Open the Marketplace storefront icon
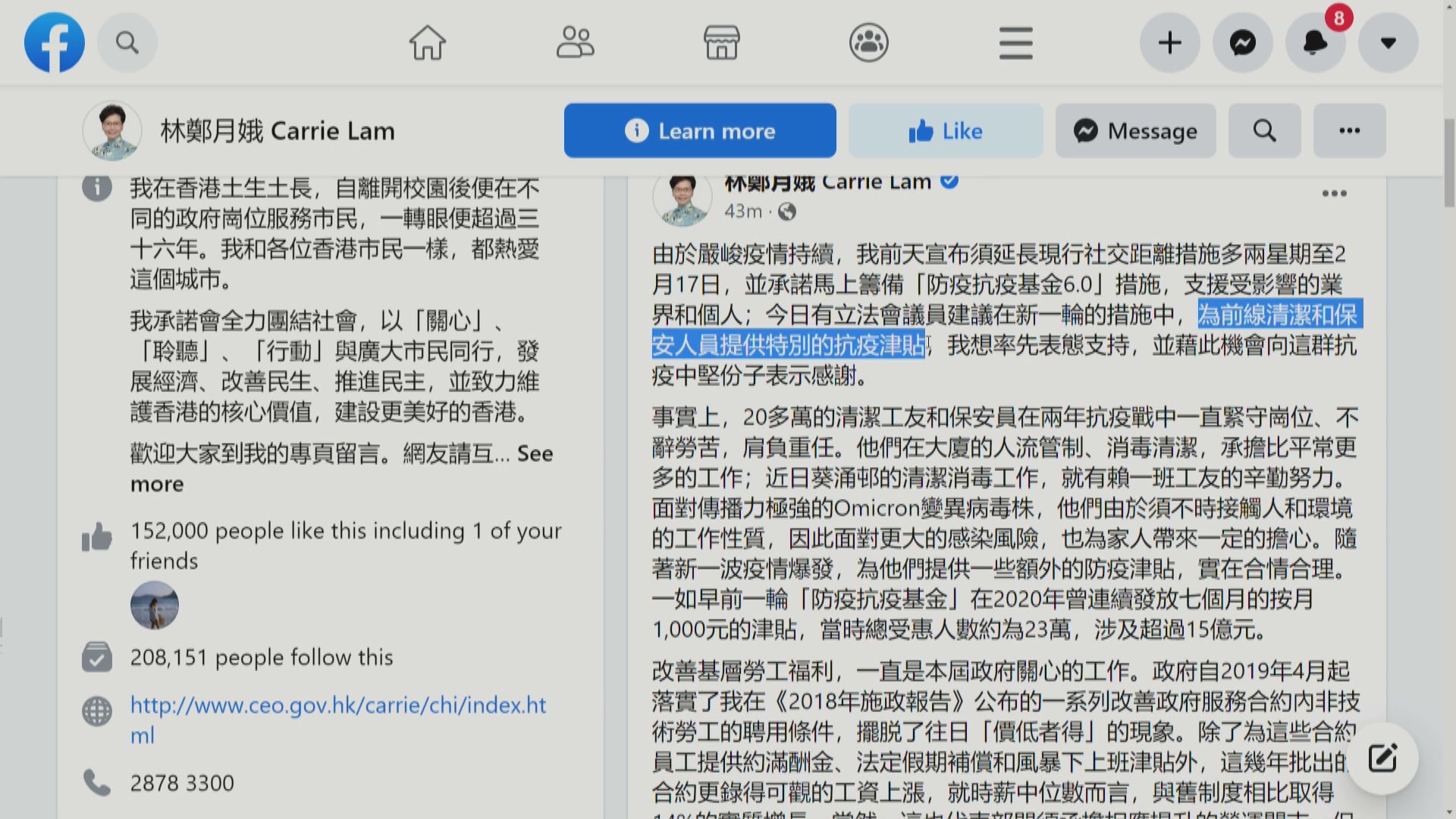This screenshot has height=819, width=1456. coord(721,42)
